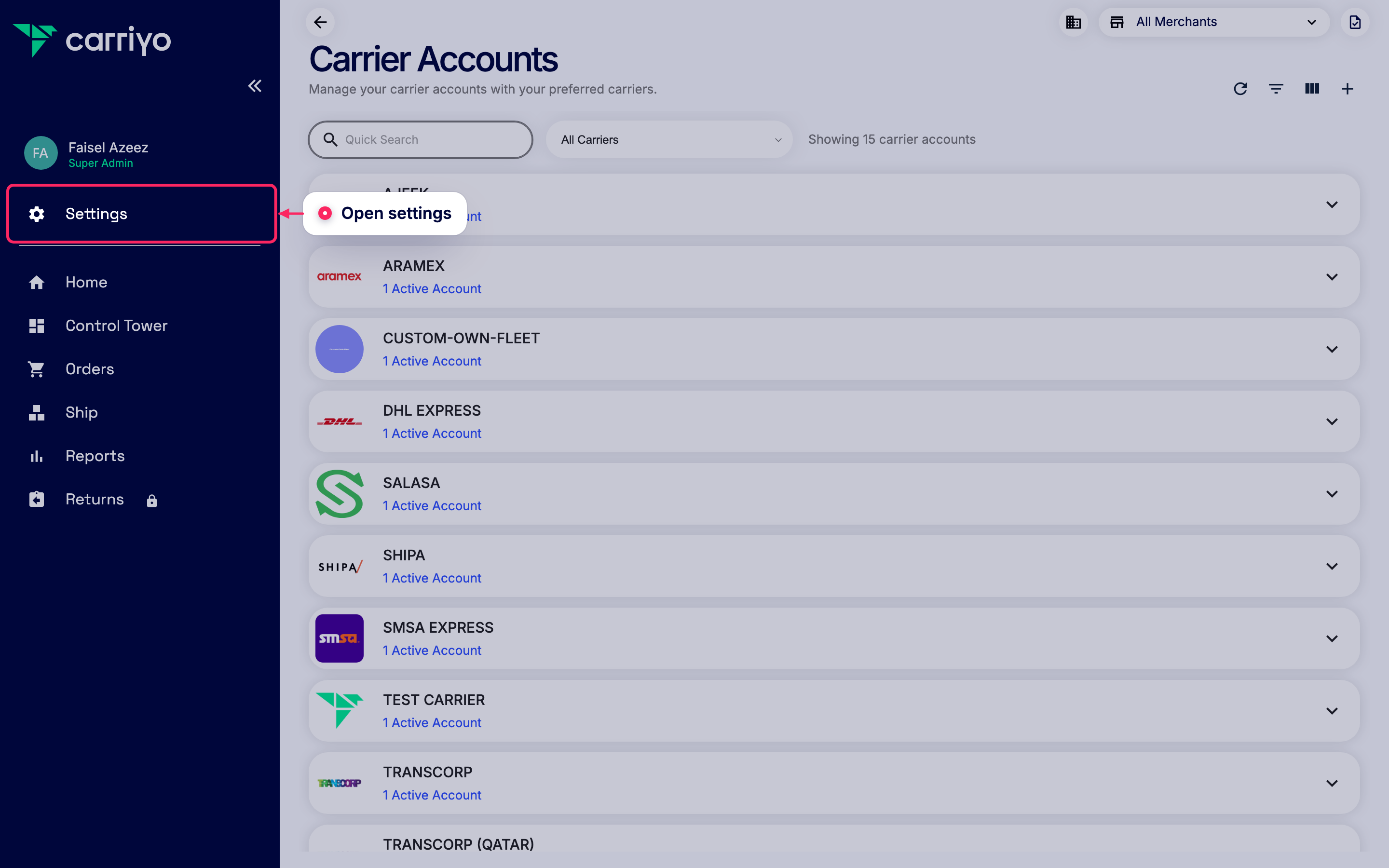Click the DHL EXPRESS carrier name
The image size is (1389, 868).
[x=432, y=410]
